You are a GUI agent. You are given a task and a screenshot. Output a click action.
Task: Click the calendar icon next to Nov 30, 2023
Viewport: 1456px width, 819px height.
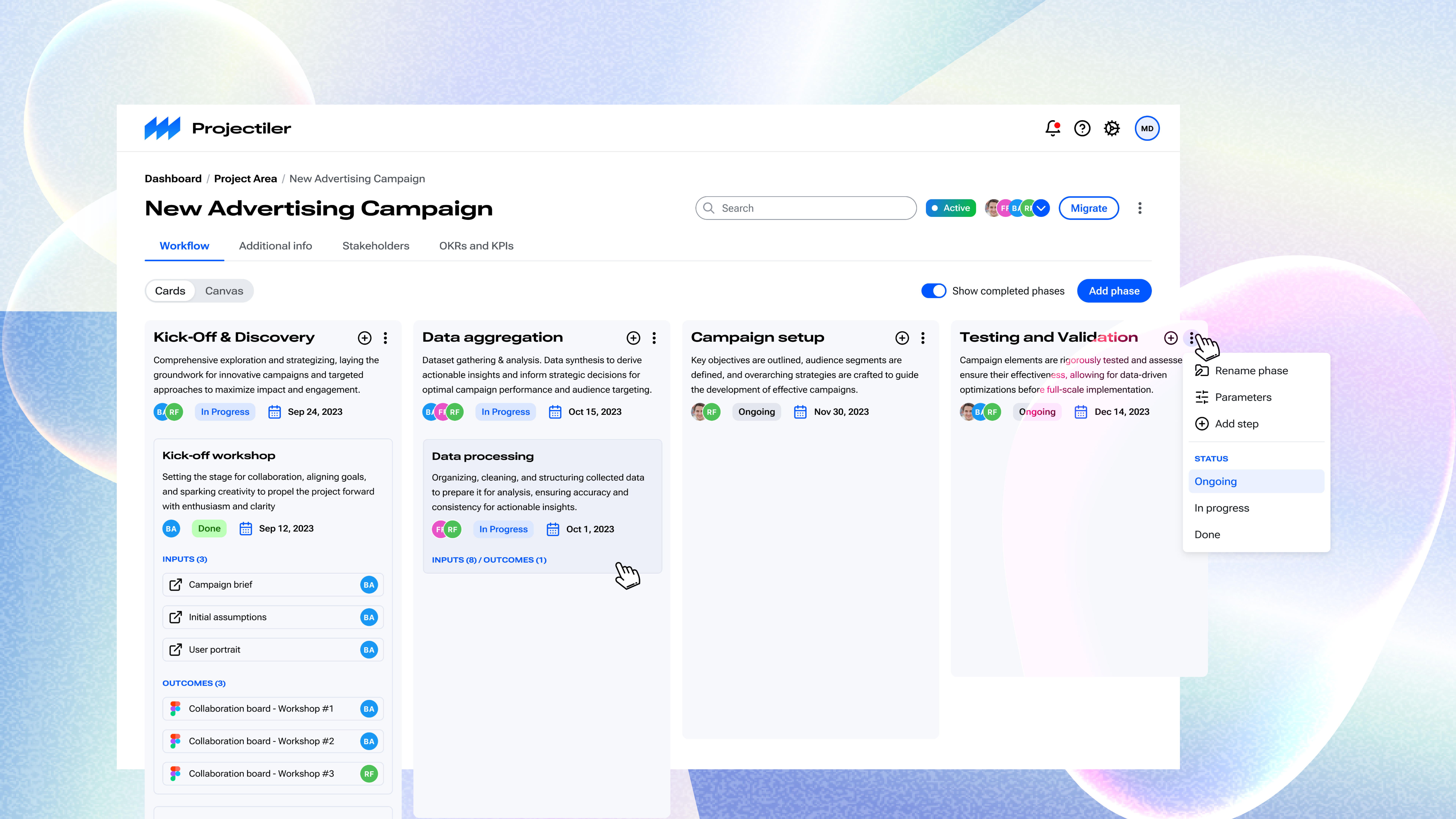pos(800,412)
